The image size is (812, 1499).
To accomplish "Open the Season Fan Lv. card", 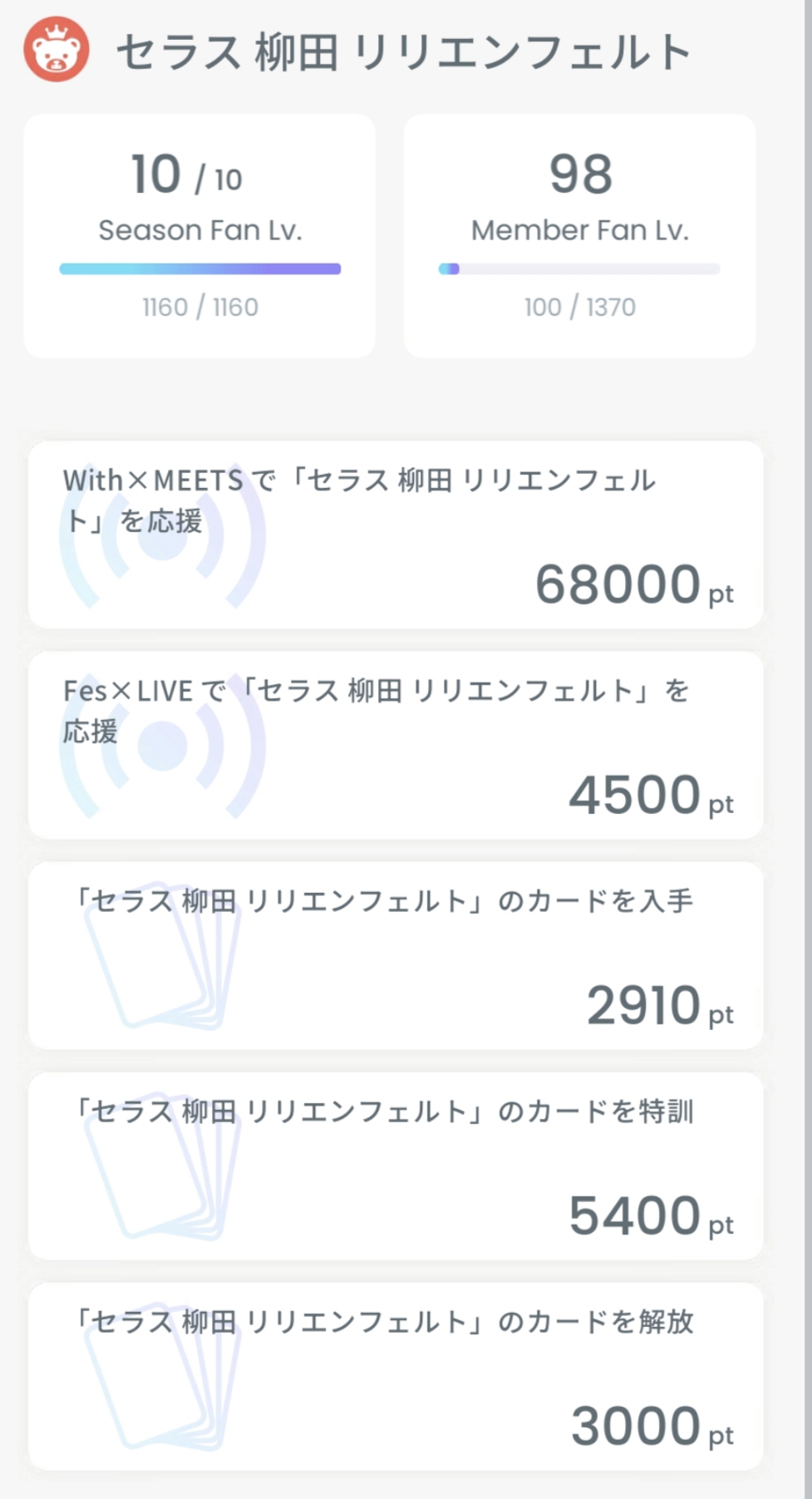I will coord(199,235).
